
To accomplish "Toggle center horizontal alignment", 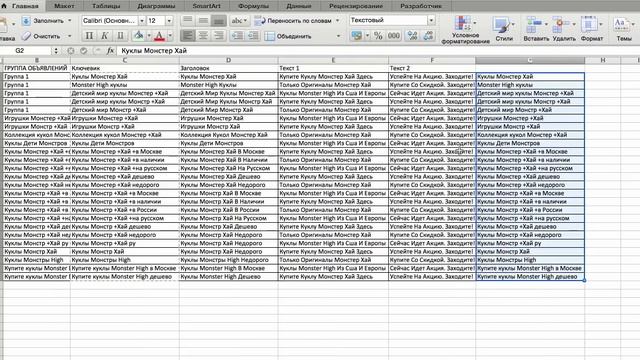I will 203,36.
